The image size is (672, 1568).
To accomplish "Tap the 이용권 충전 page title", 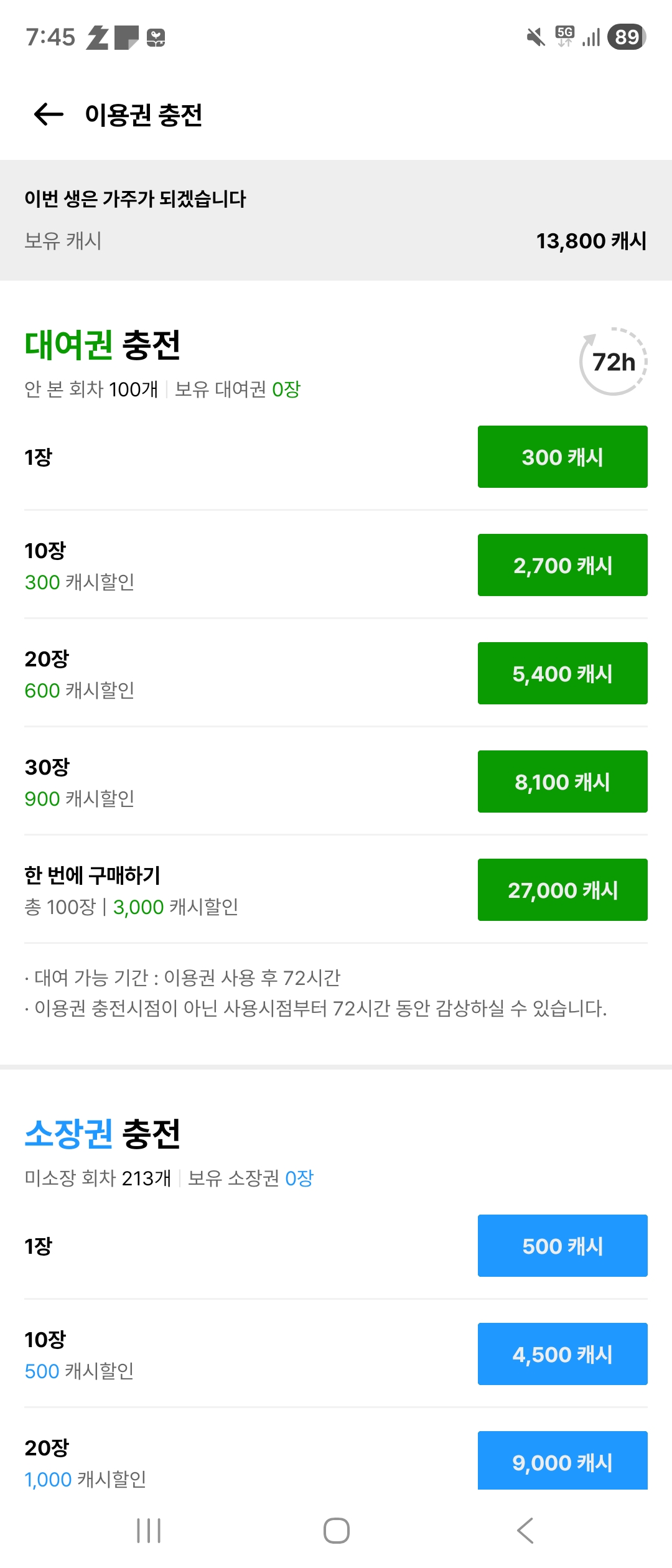I will [144, 115].
